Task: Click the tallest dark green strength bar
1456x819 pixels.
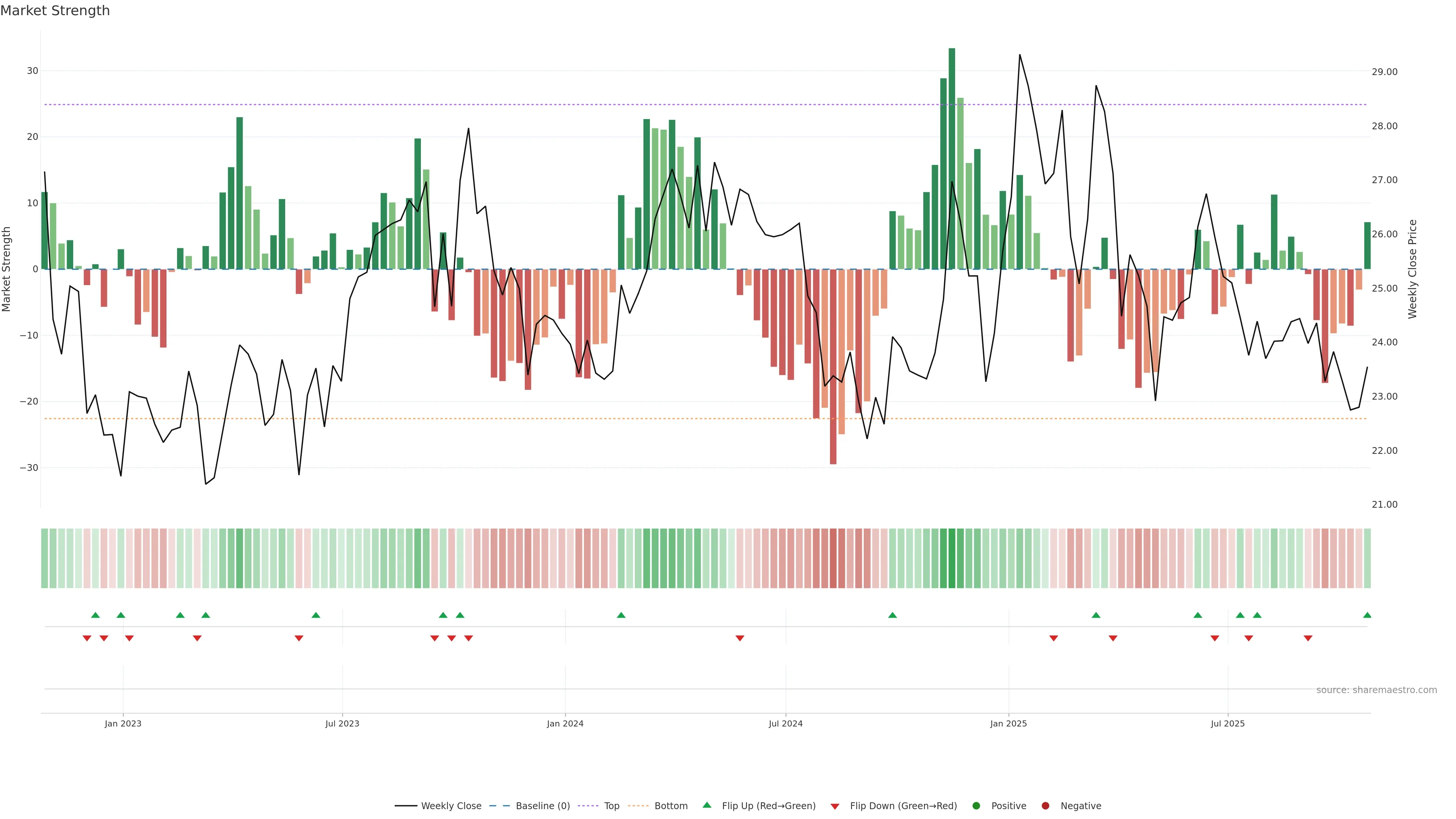Action: click(x=952, y=158)
